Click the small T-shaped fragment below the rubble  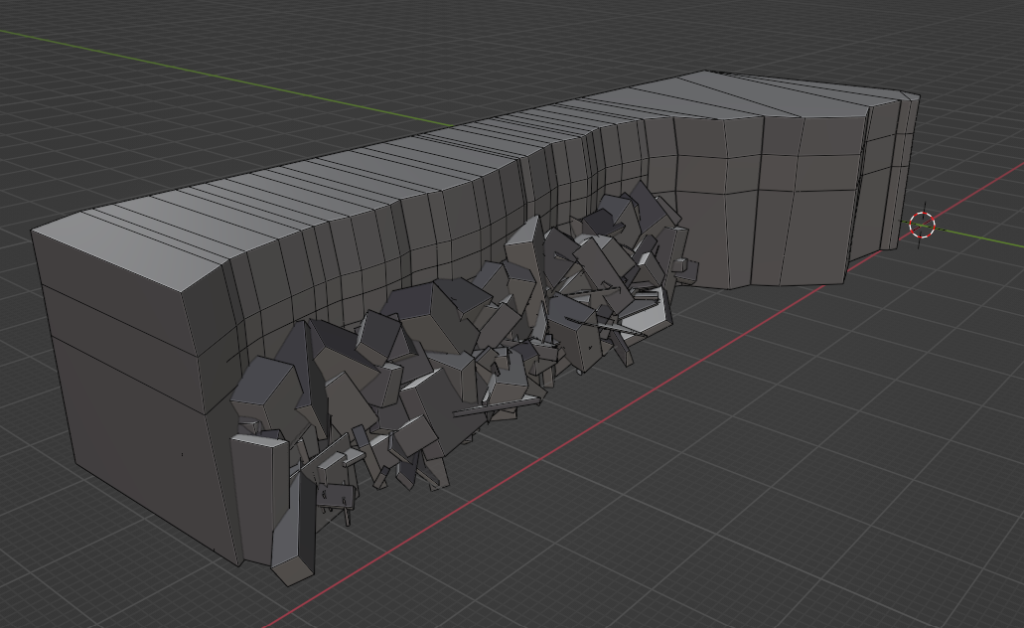point(335,497)
